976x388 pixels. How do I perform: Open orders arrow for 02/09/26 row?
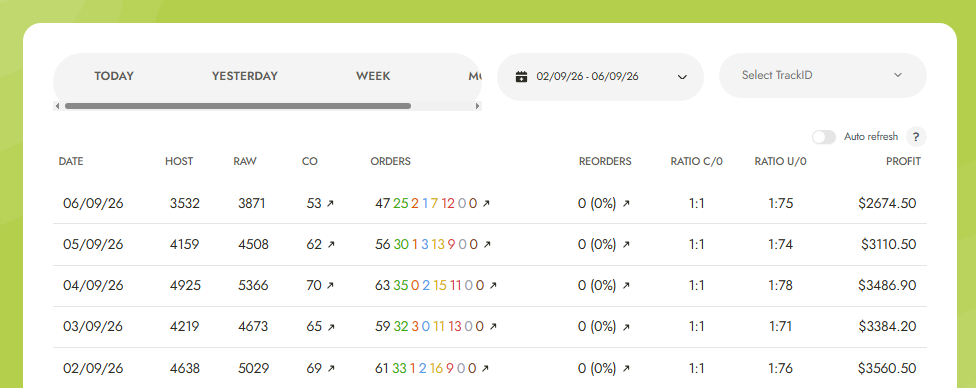486,369
